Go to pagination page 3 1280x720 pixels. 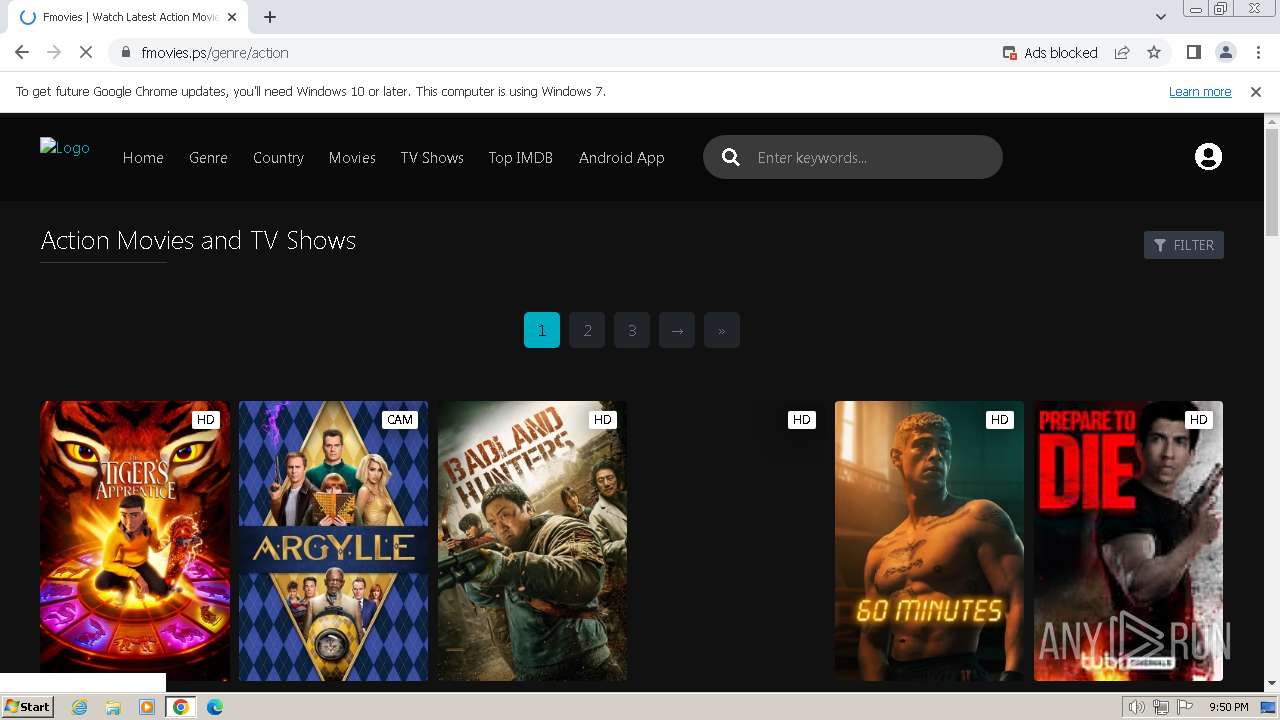point(632,330)
